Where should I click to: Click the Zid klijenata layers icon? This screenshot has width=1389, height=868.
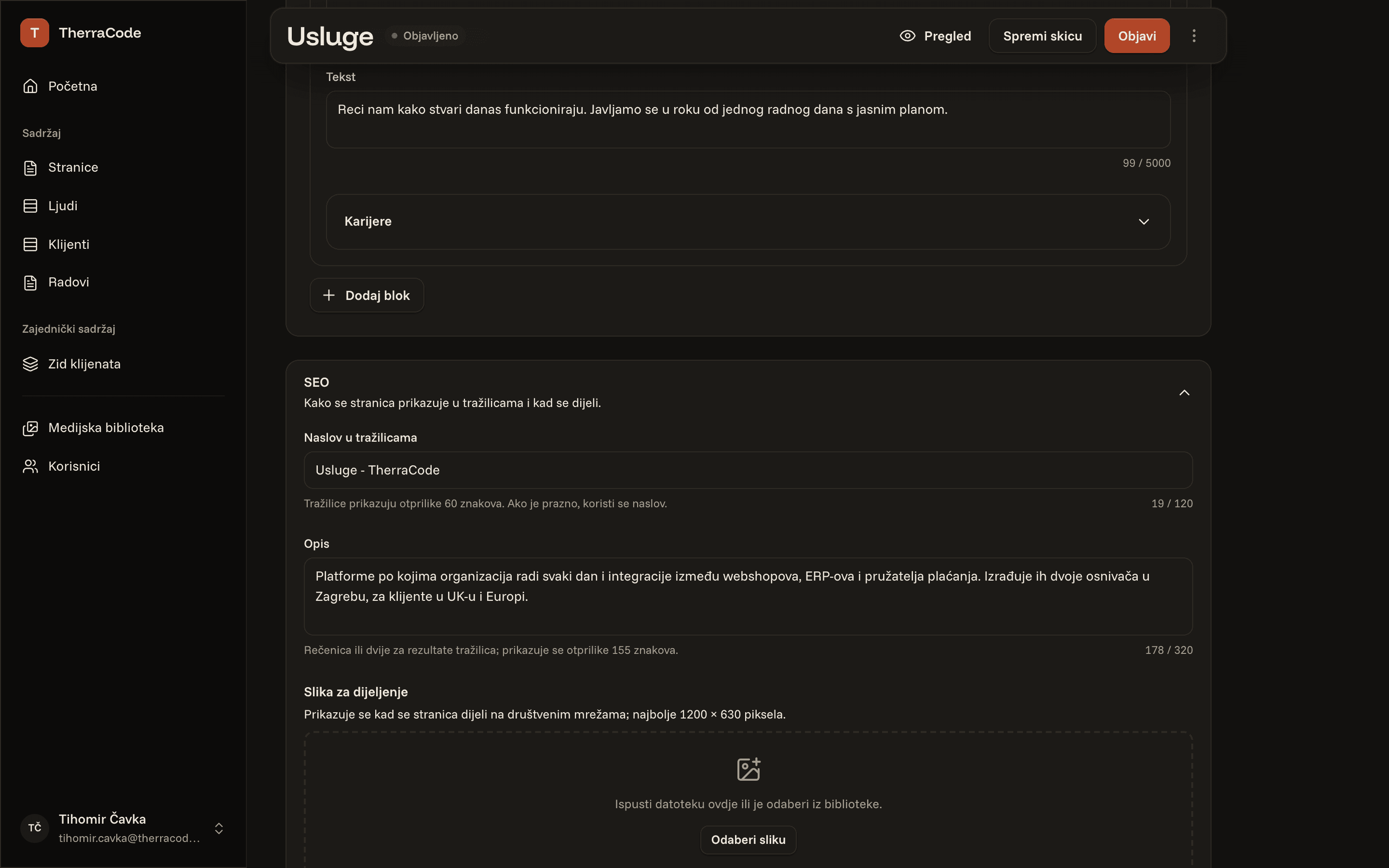pyautogui.click(x=30, y=364)
